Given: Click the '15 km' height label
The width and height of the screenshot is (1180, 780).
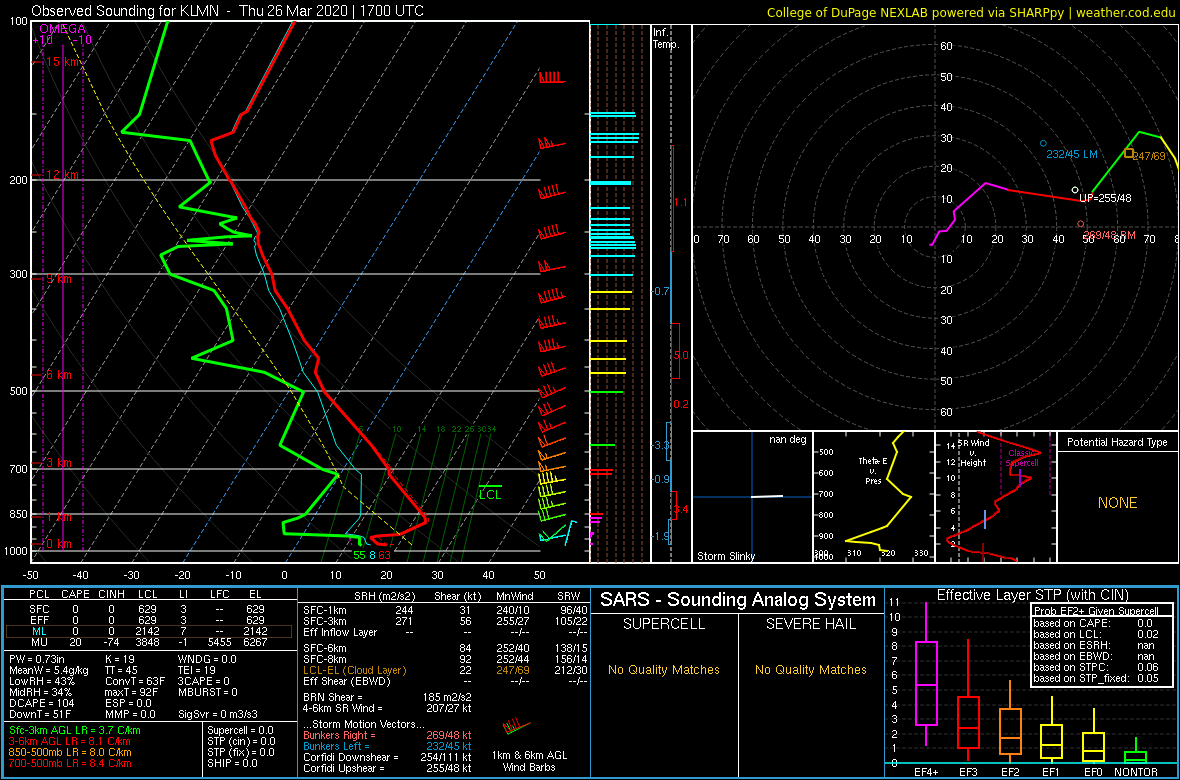Looking at the screenshot, I should pos(62,62).
